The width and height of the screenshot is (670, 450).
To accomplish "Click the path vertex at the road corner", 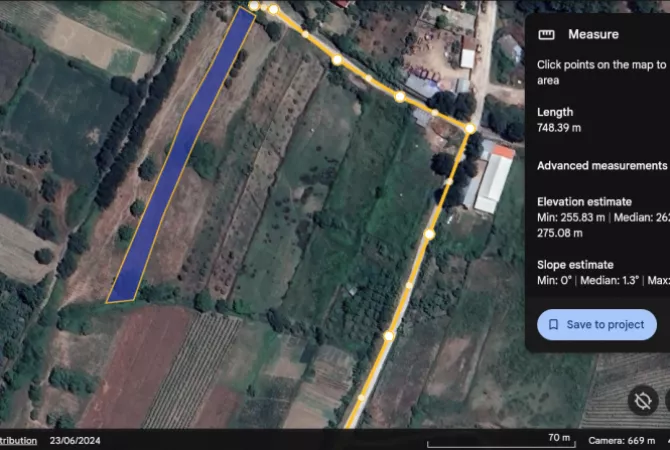I will pyautogui.click(x=470, y=128).
